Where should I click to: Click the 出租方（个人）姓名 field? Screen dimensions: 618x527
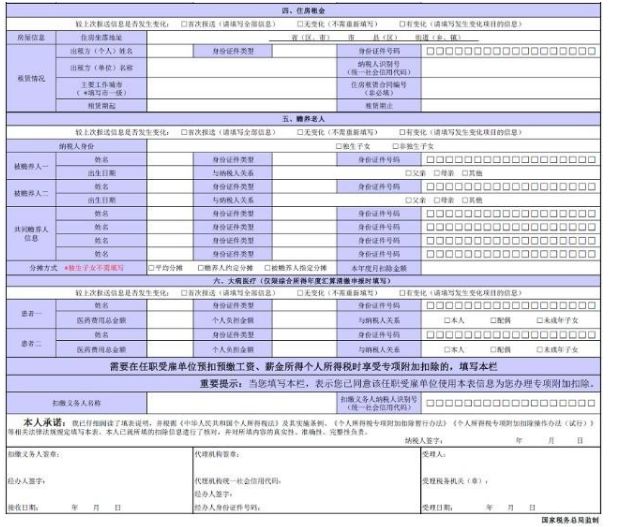[x=177, y=48]
